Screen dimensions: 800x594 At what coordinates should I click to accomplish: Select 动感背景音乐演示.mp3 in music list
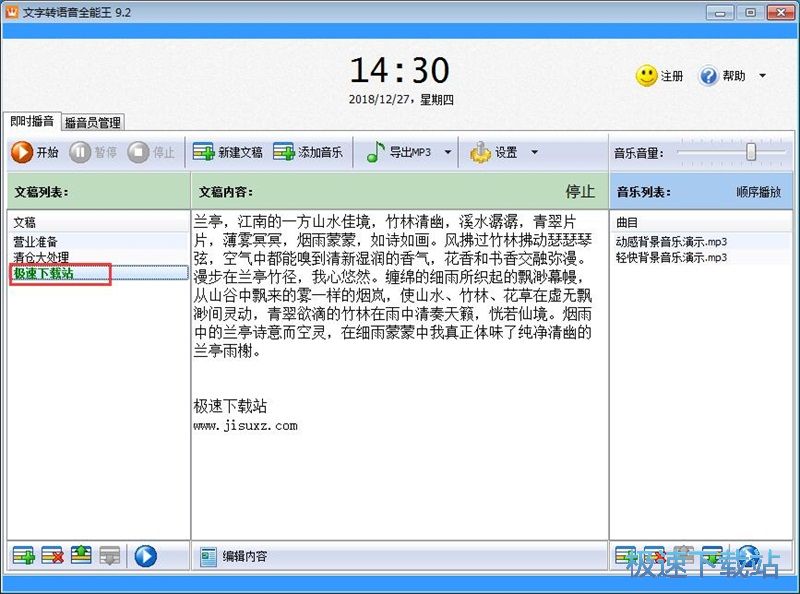click(700, 241)
